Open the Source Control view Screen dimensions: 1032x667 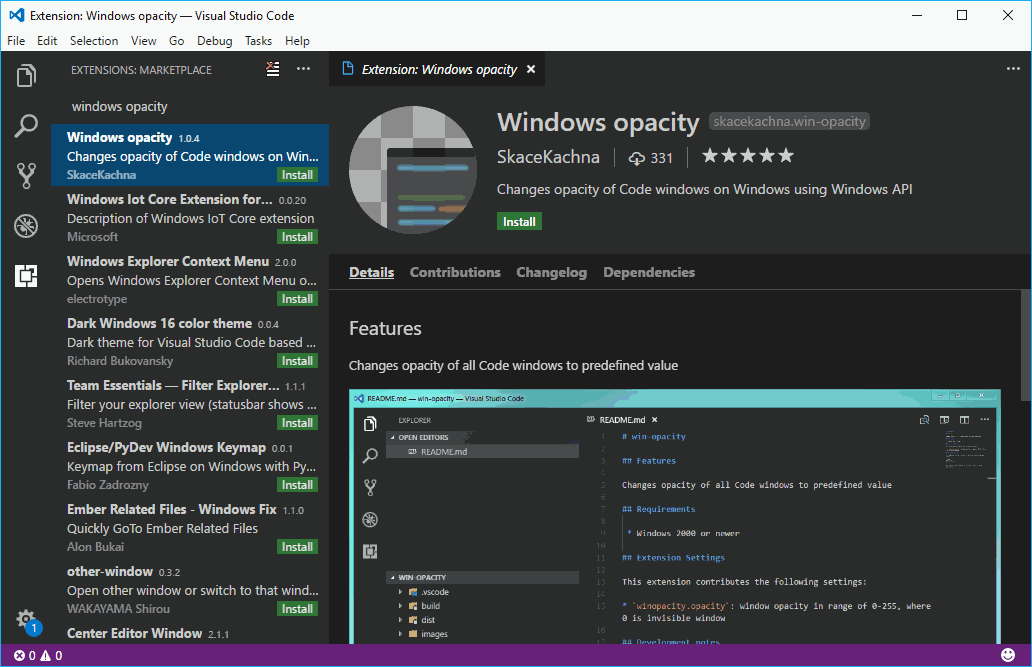tap(27, 175)
